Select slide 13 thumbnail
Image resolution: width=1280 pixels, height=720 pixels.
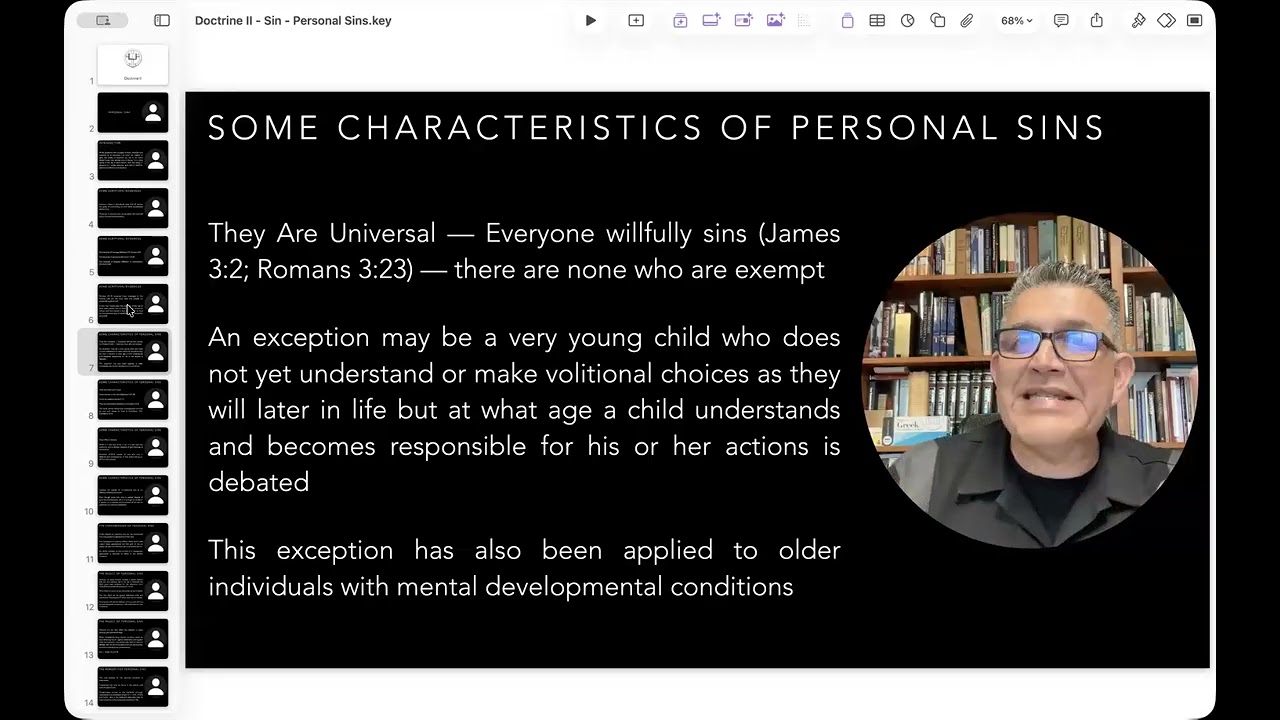133,640
